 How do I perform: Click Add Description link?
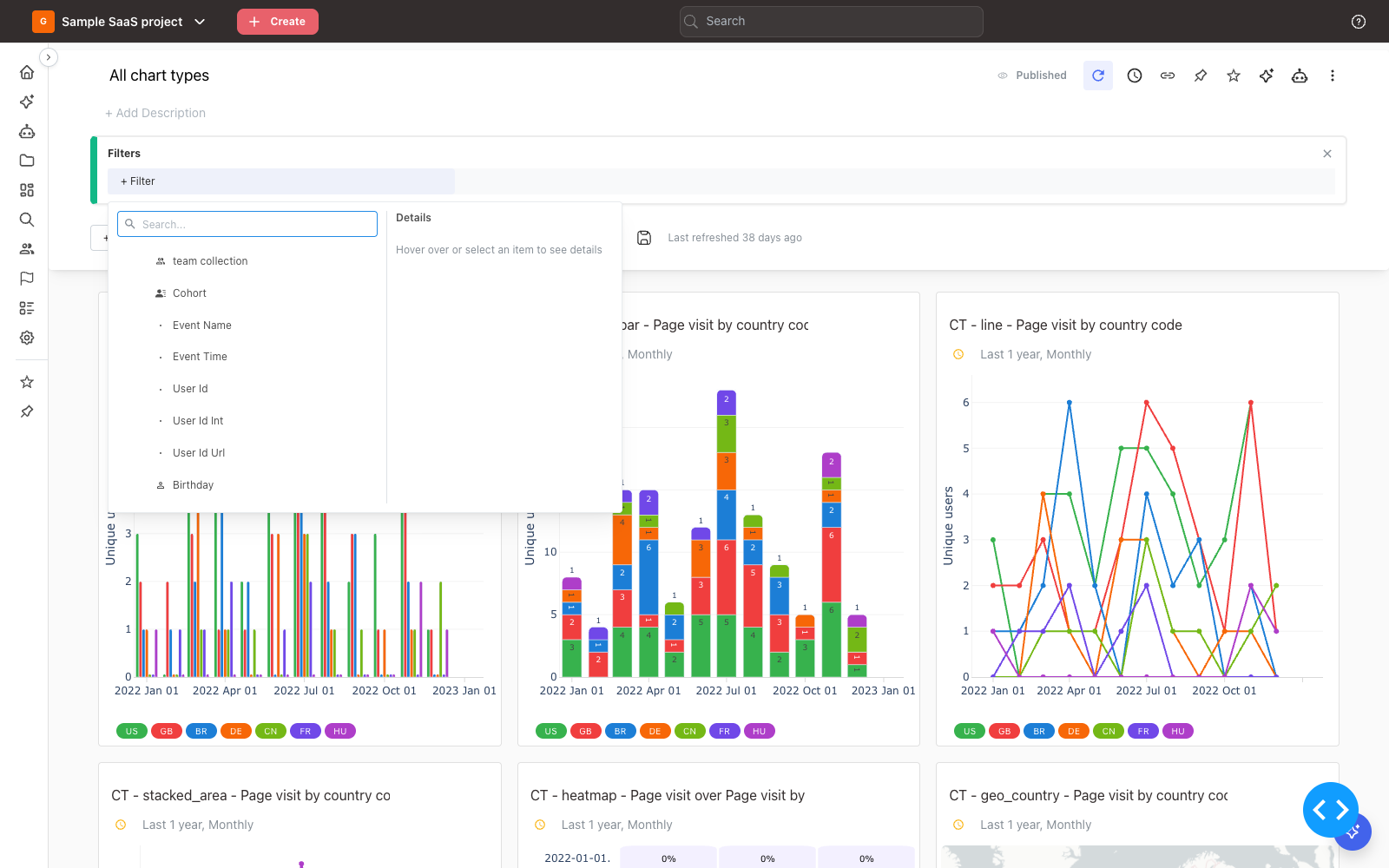pyautogui.click(x=155, y=113)
